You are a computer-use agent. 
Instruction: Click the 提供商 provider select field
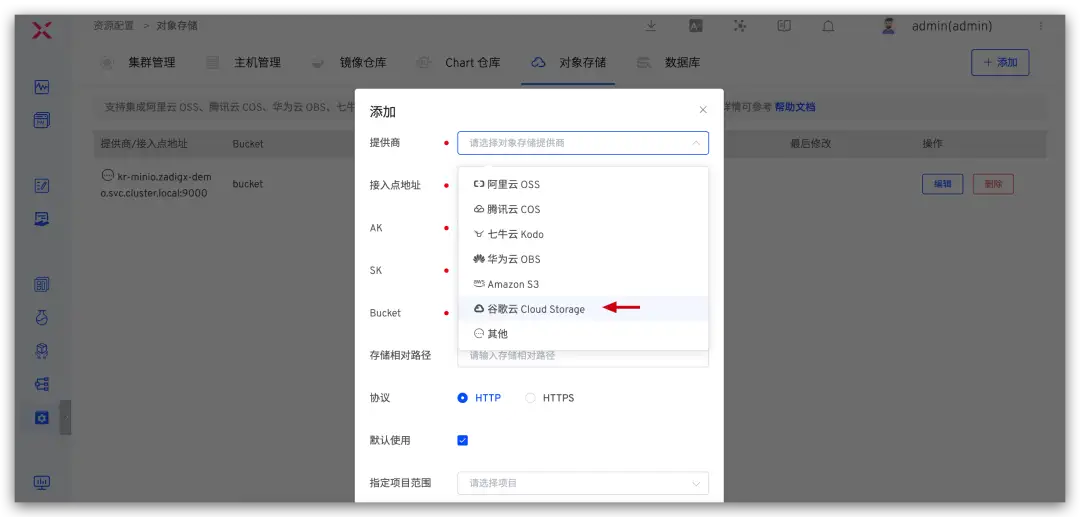click(583, 143)
